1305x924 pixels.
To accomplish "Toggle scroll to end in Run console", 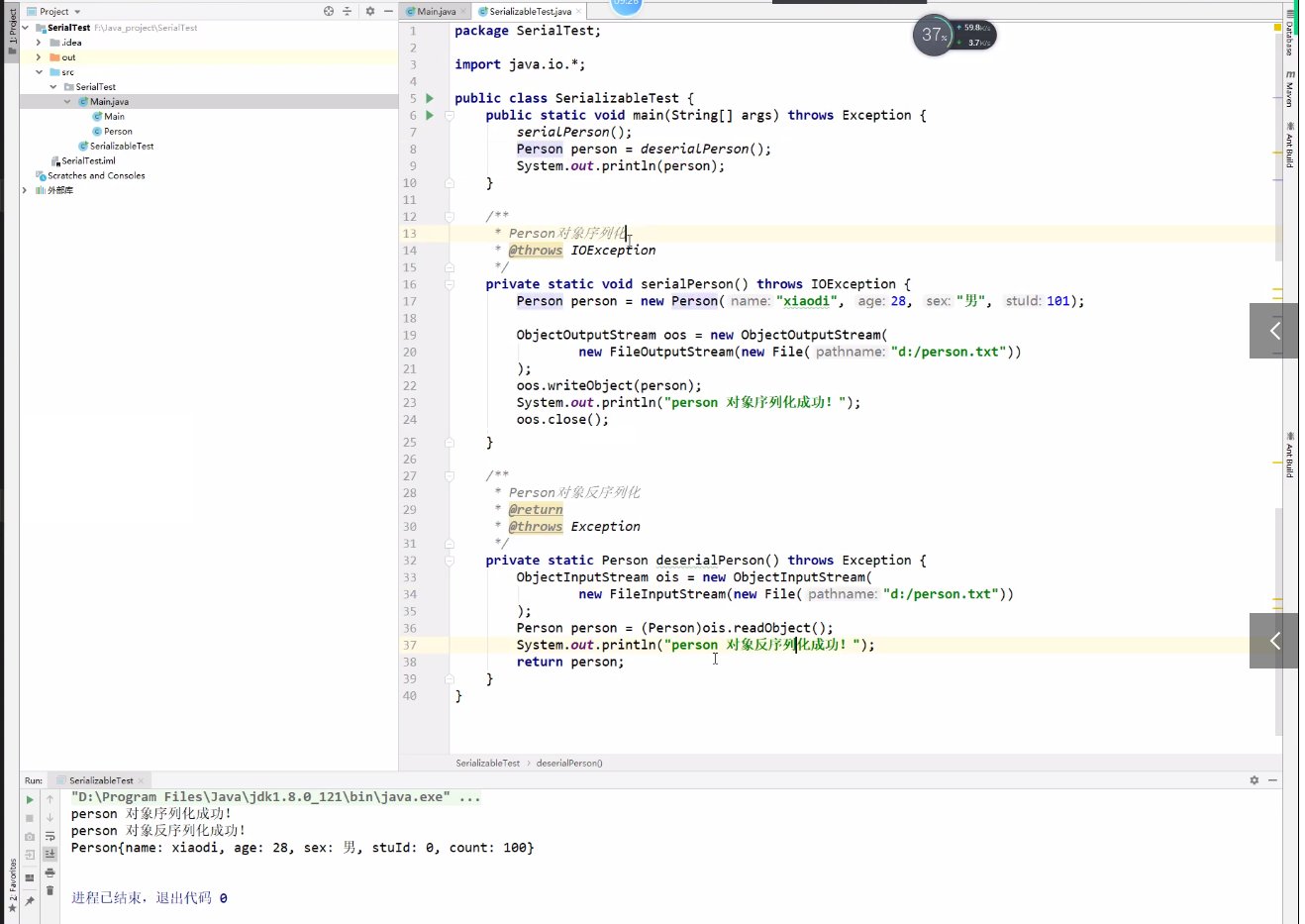I will point(50,854).
